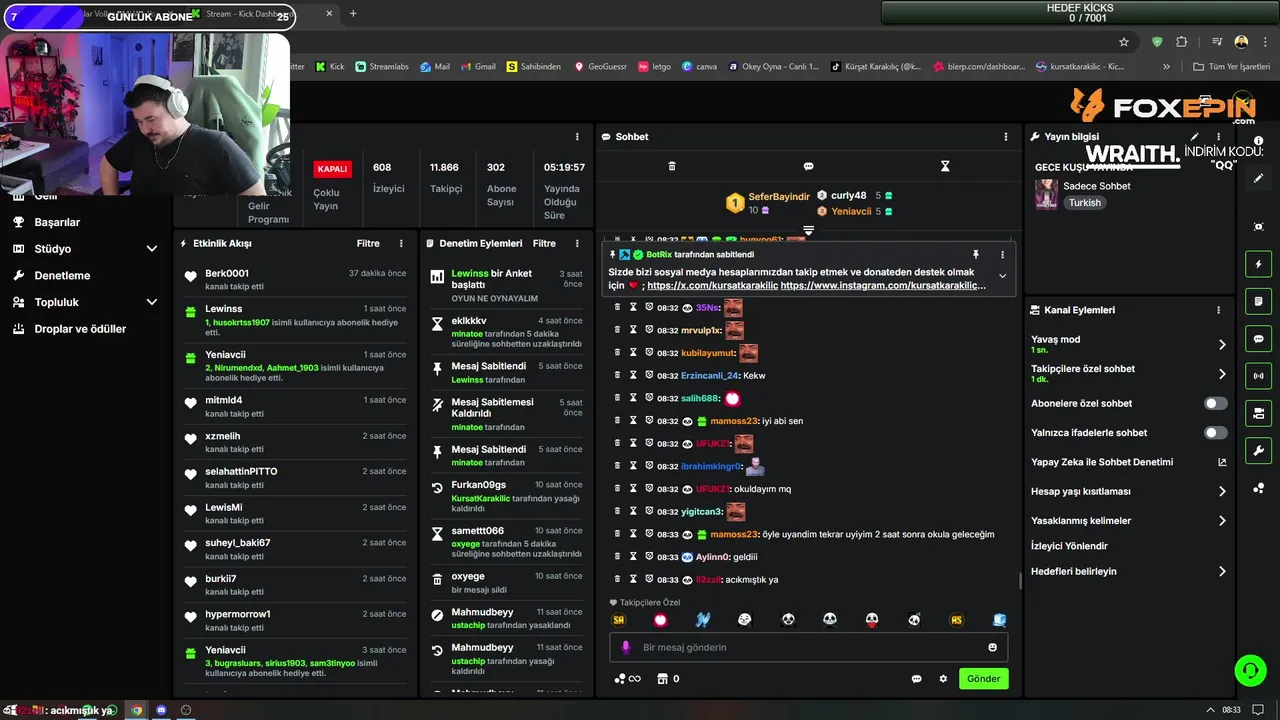Click the Chrome icon in the taskbar
Viewport: 1280px width, 720px height.
click(x=137, y=710)
